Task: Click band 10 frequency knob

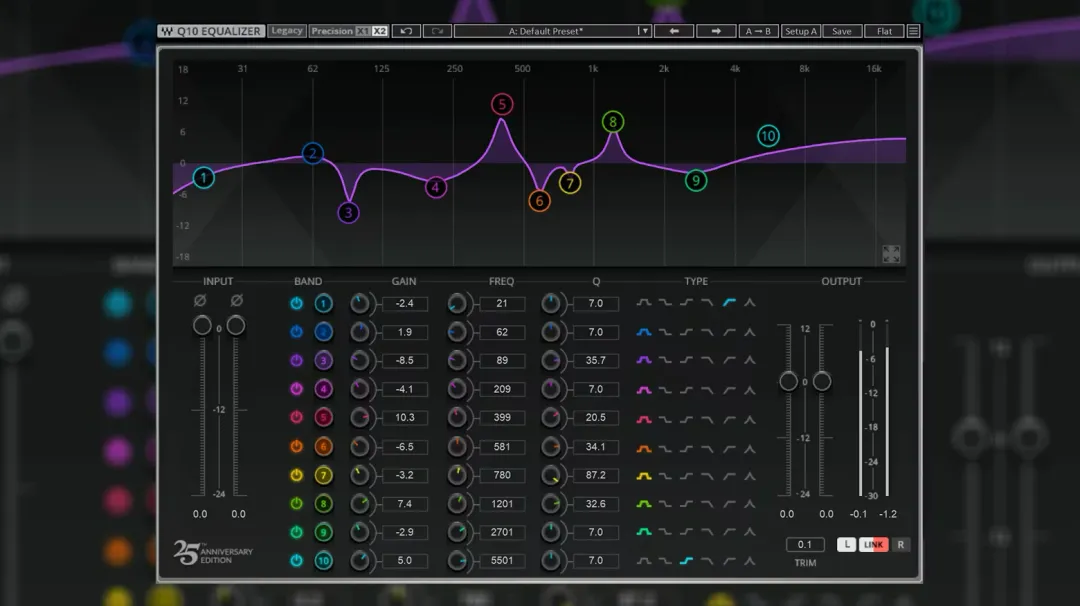Action: tap(457, 561)
